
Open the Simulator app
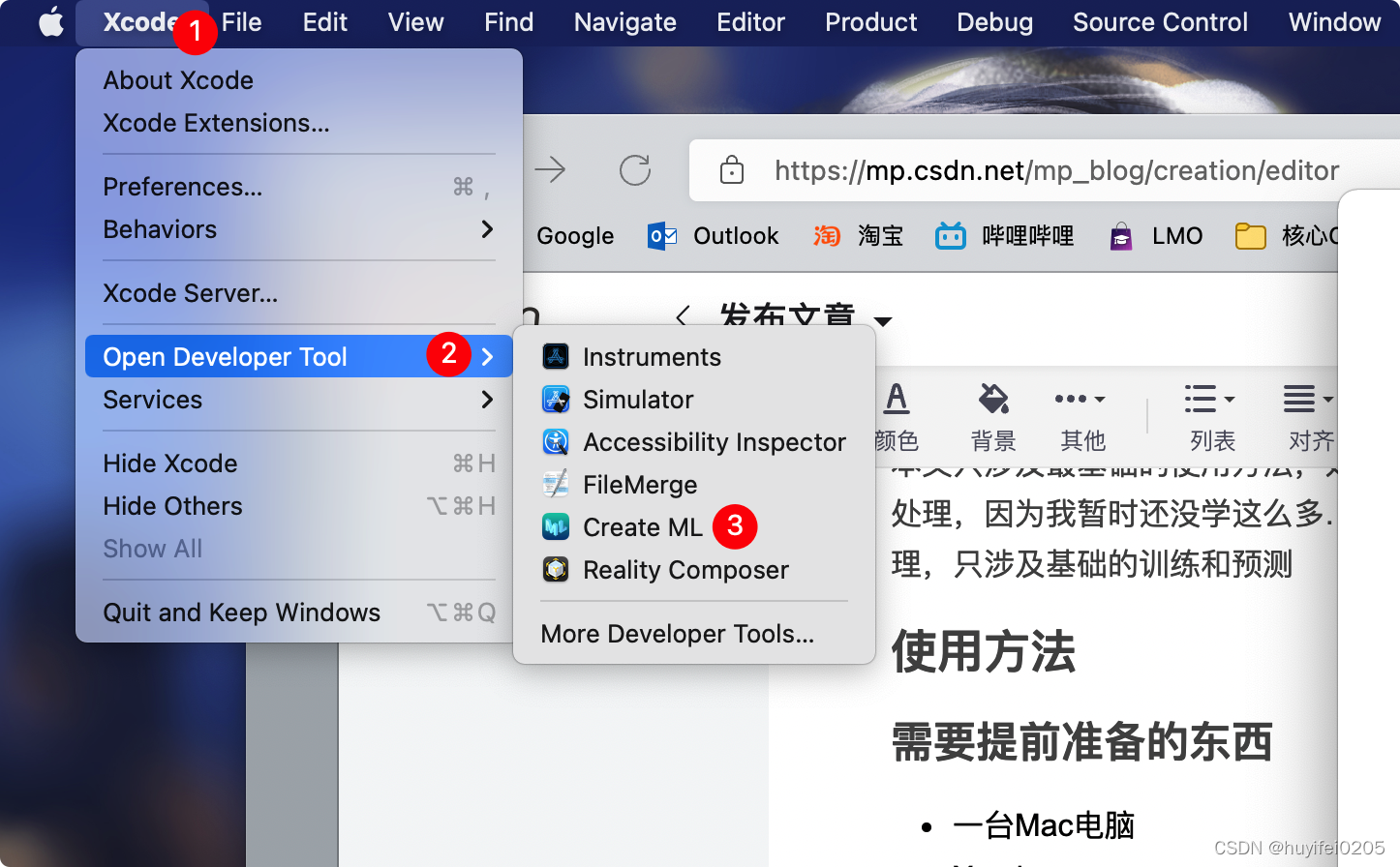[637, 399]
